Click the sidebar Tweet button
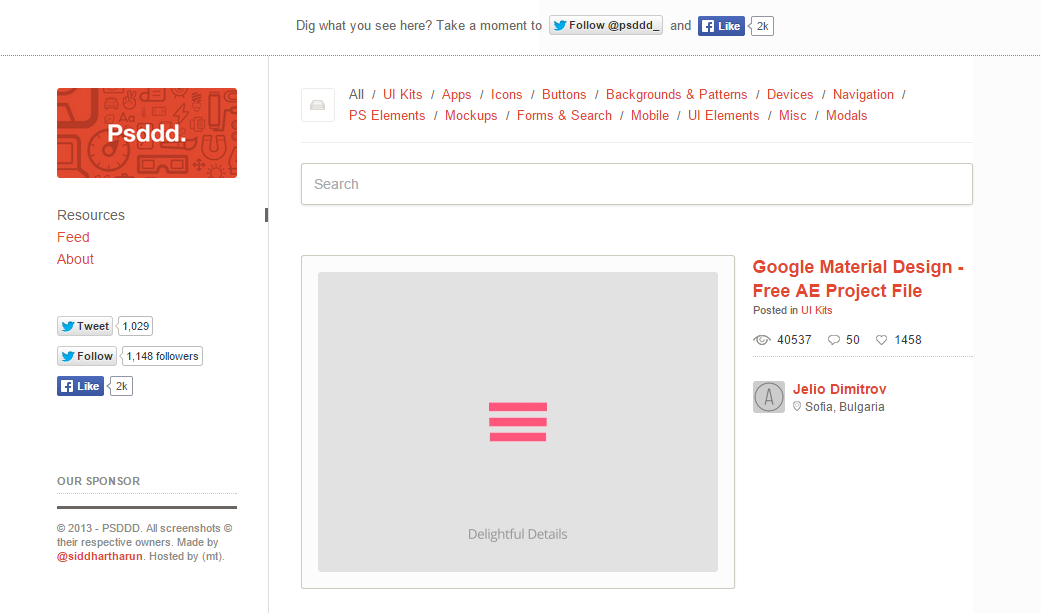The image size is (1041, 613). (85, 326)
